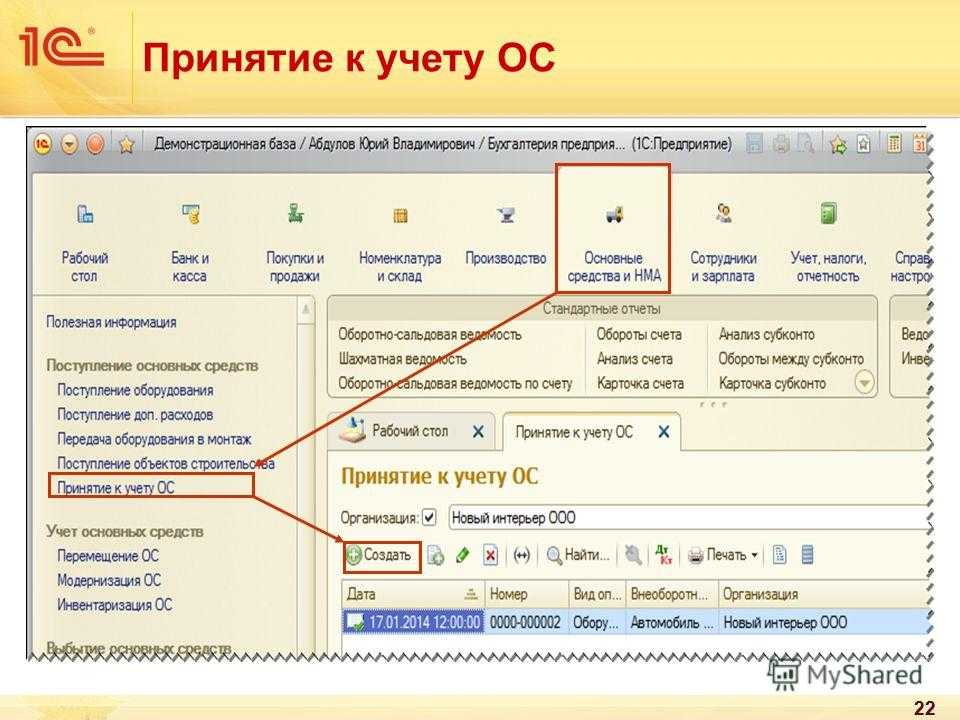Open Модернизация ОС

109,580
